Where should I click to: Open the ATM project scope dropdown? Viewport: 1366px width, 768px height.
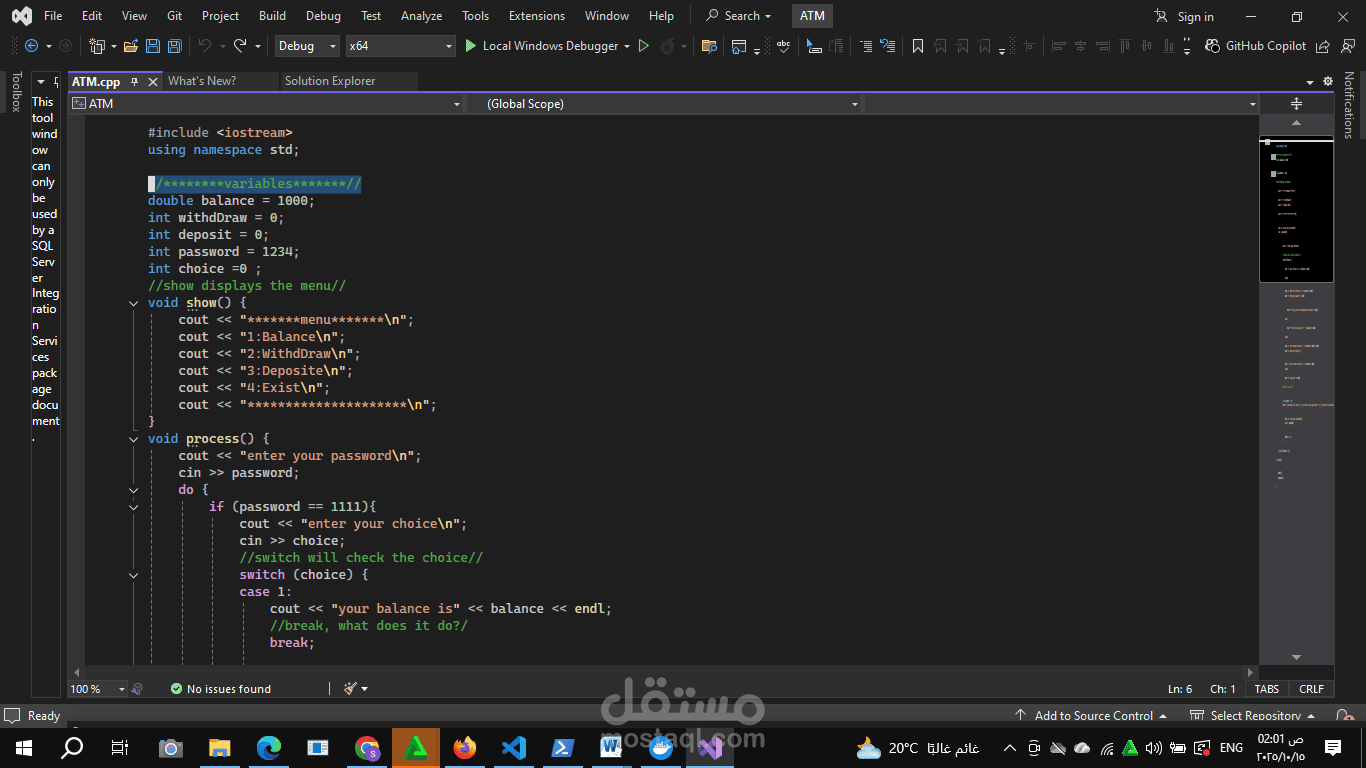266,104
